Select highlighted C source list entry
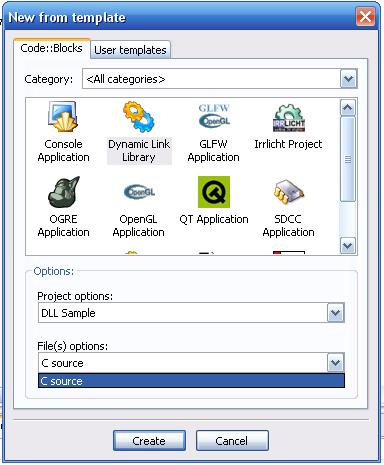The height and width of the screenshot is (465, 384). (x=191, y=381)
